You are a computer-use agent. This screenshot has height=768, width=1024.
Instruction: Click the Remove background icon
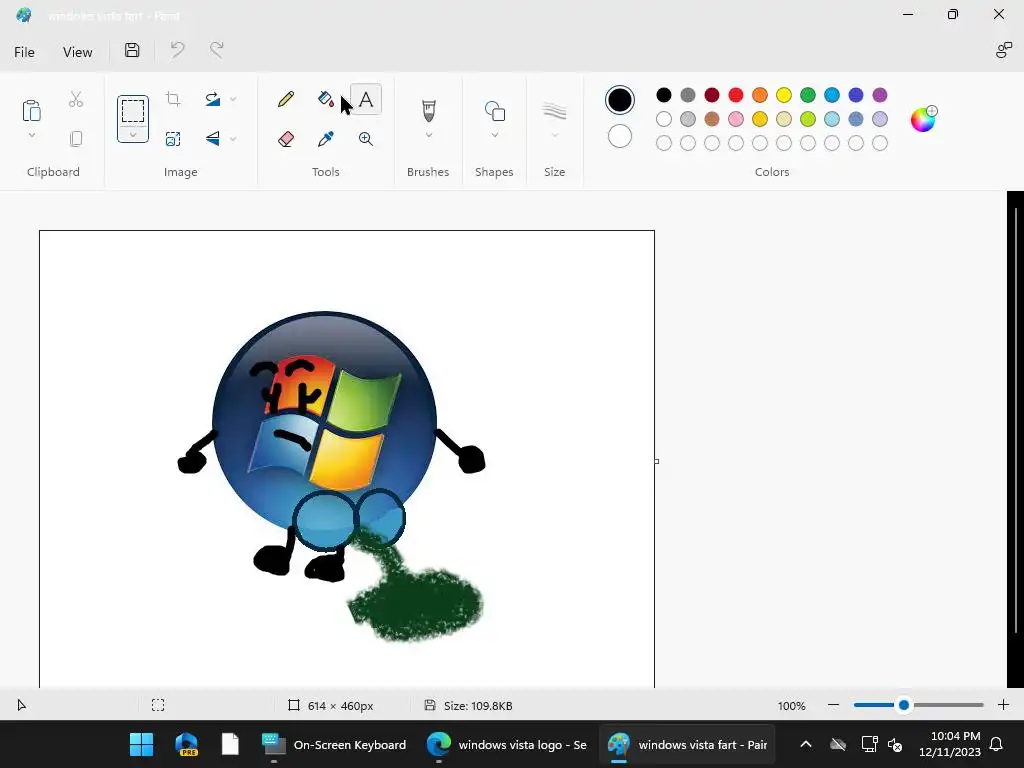(173, 139)
